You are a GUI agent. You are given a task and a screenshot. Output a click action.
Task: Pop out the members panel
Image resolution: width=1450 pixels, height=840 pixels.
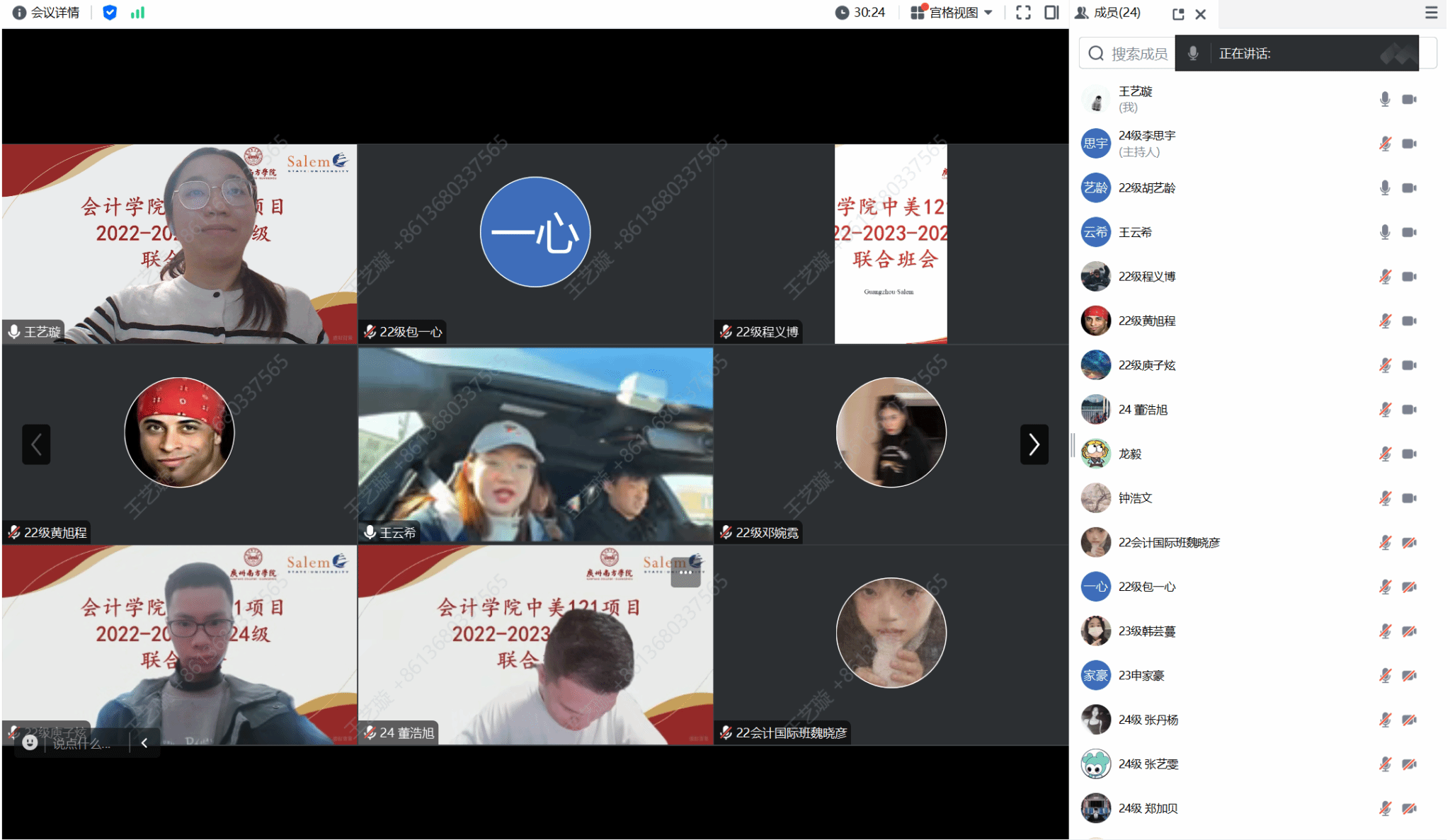coord(1178,14)
